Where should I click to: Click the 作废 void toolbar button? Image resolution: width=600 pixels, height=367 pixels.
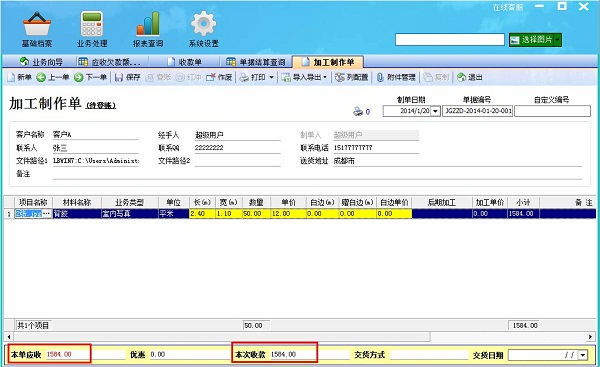(x=219, y=77)
